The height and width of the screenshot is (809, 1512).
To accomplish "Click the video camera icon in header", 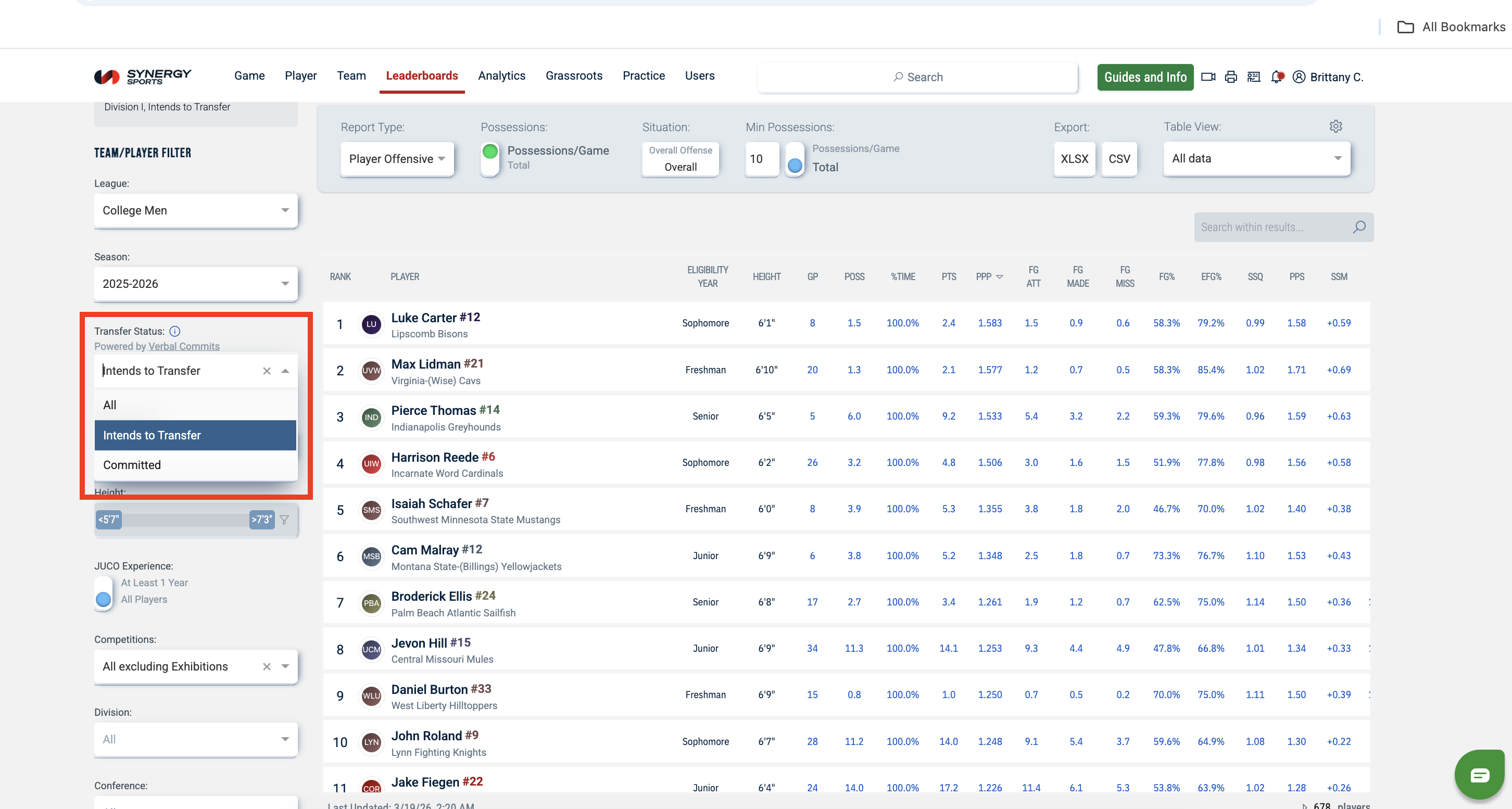I will 1208,77.
